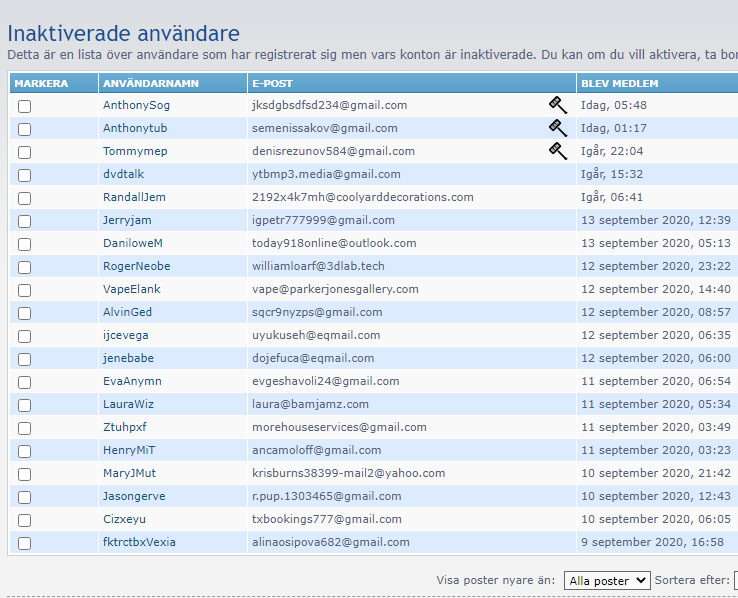The image size is (738, 598).
Task: Sort by the MARKERA column header
Action: pos(41,83)
